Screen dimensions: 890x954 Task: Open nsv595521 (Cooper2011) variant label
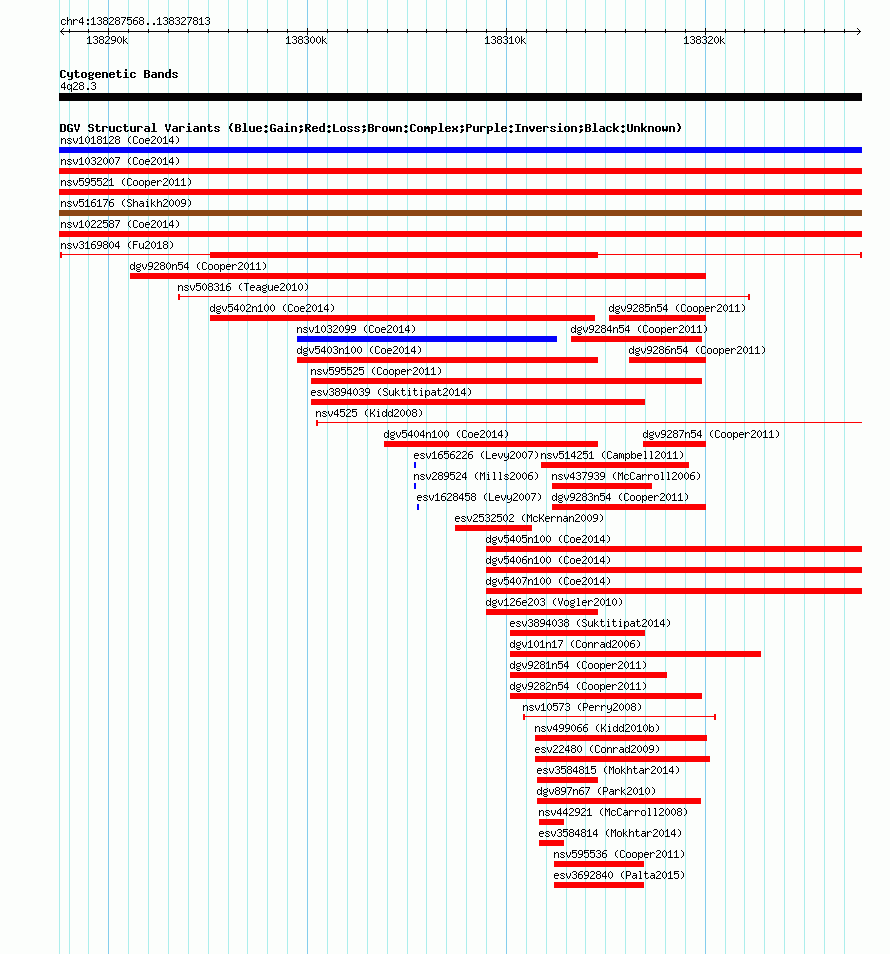126,183
